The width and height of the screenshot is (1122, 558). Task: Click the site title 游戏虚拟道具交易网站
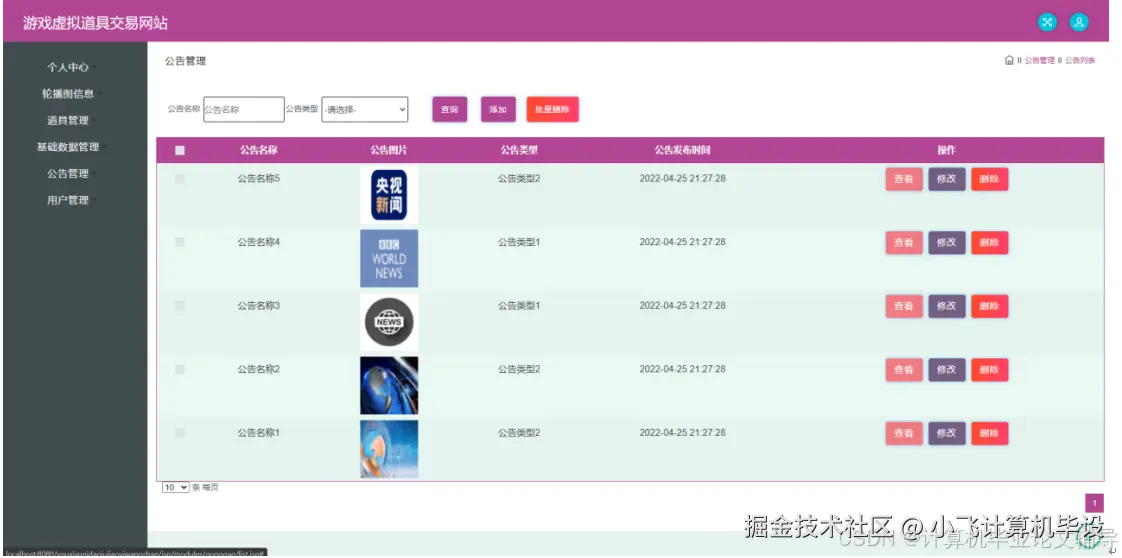click(x=95, y=23)
